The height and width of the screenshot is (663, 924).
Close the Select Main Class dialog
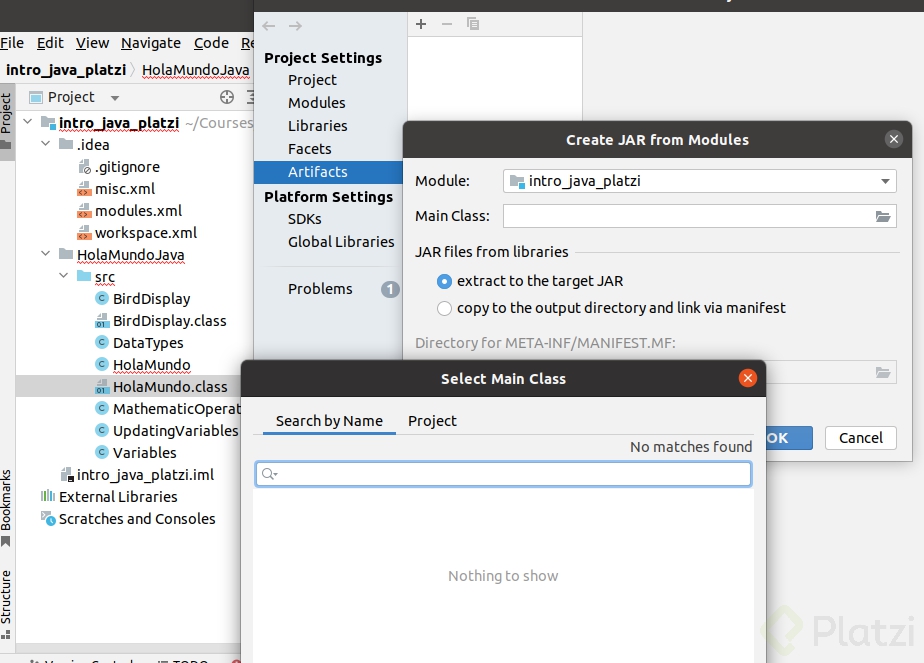click(748, 378)
